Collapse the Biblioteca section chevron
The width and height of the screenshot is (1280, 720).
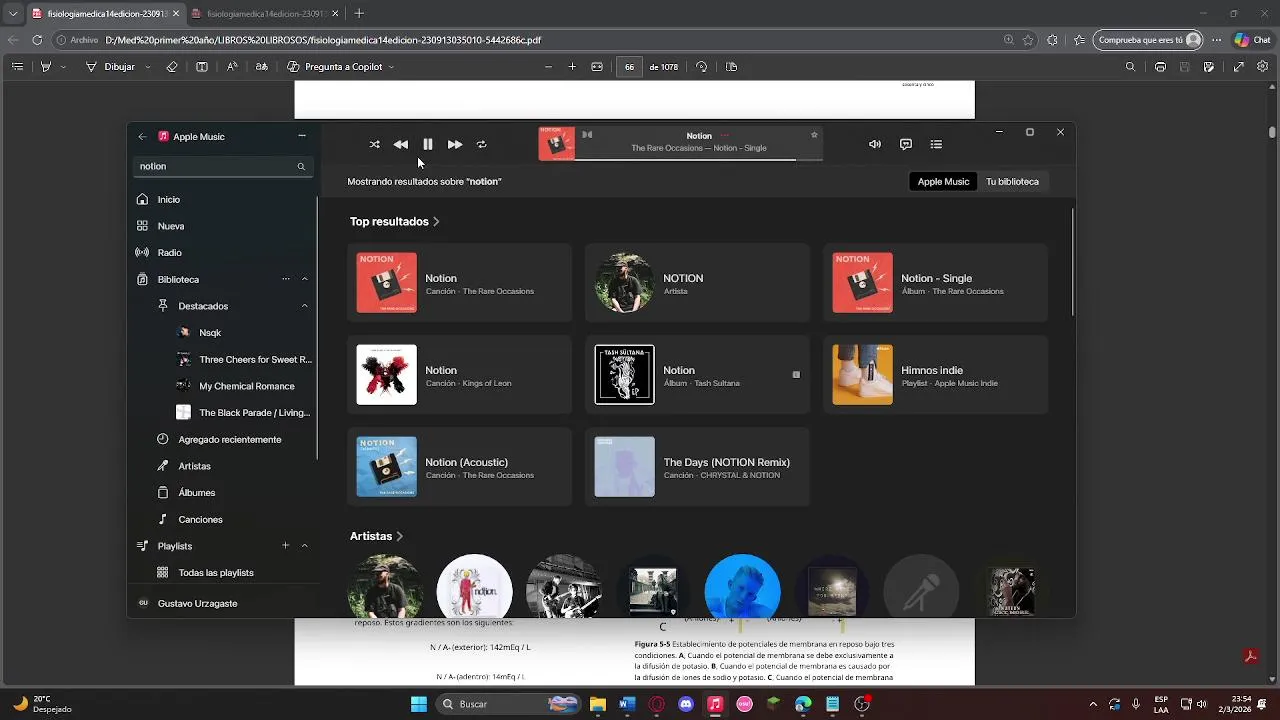pos(304,279)
